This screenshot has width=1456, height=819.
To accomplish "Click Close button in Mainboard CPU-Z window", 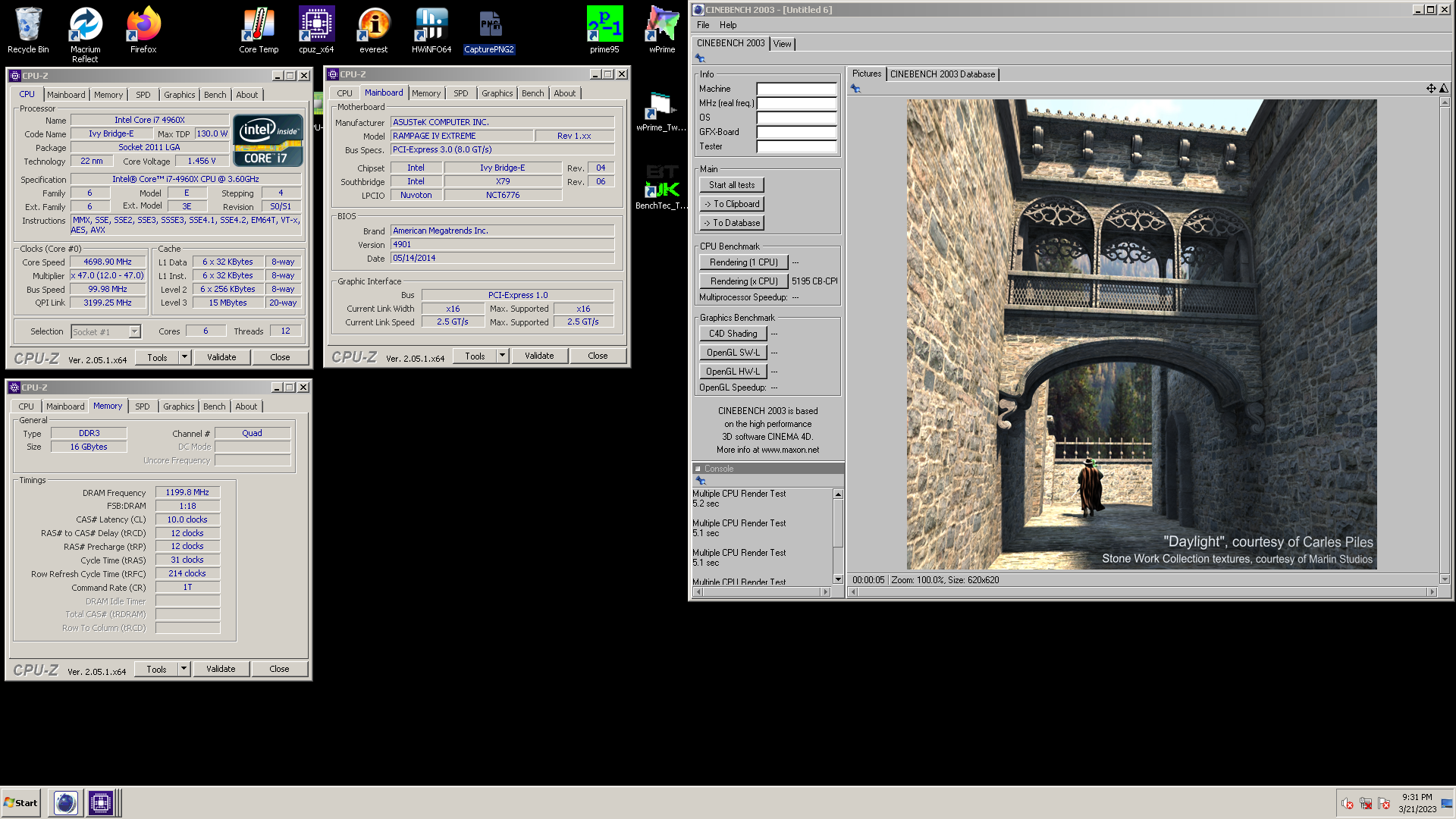I will tap(598, 356).
